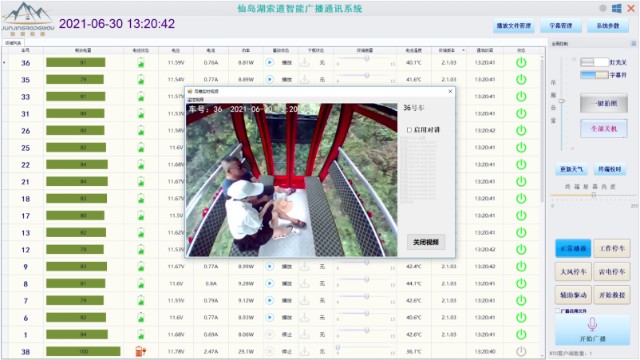
Task: Click the grey power icon for car 38
Action: (521, 351)
